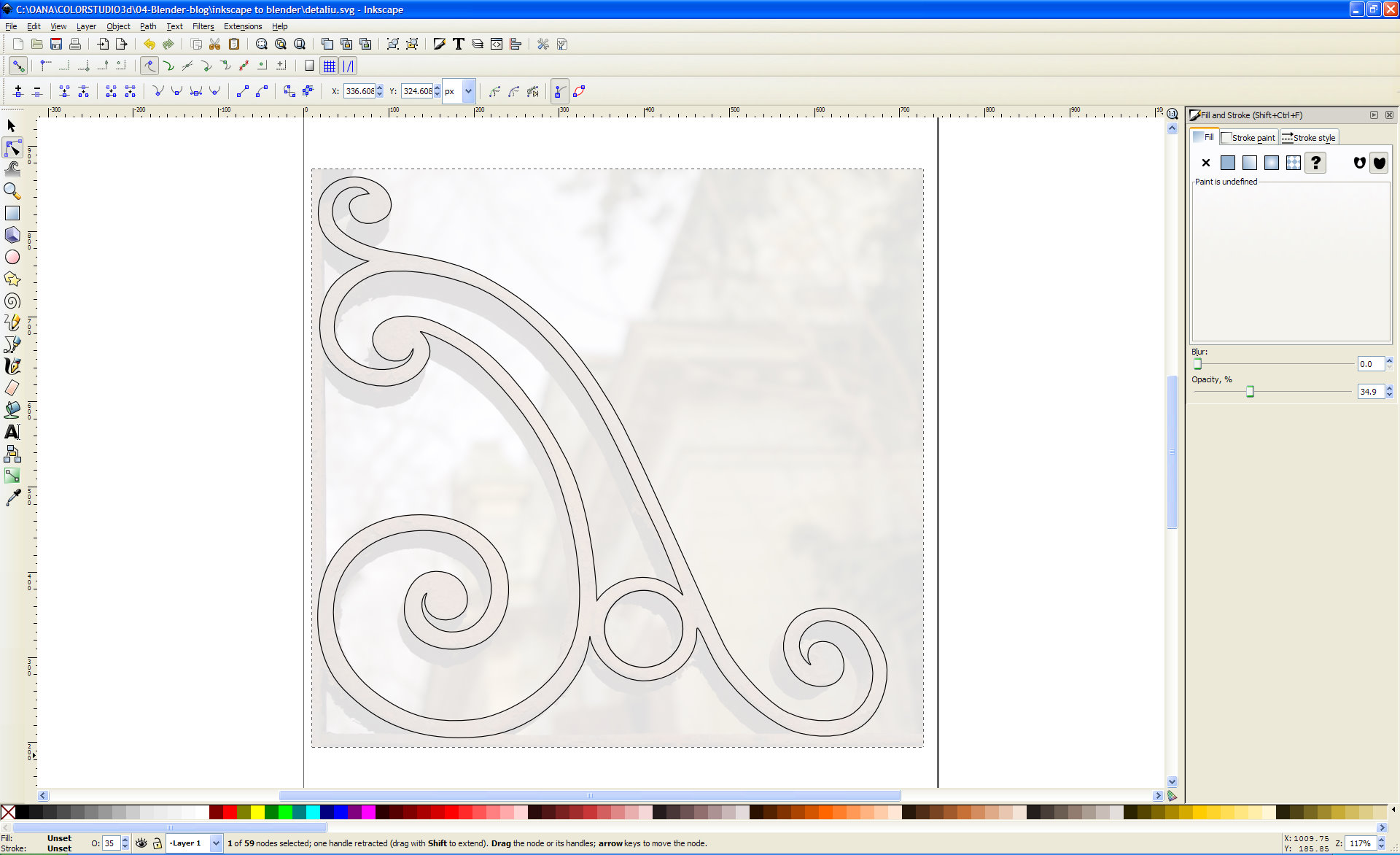
Task: Click Delete selected nodes minus icon
Action: (x=37, y=91)
